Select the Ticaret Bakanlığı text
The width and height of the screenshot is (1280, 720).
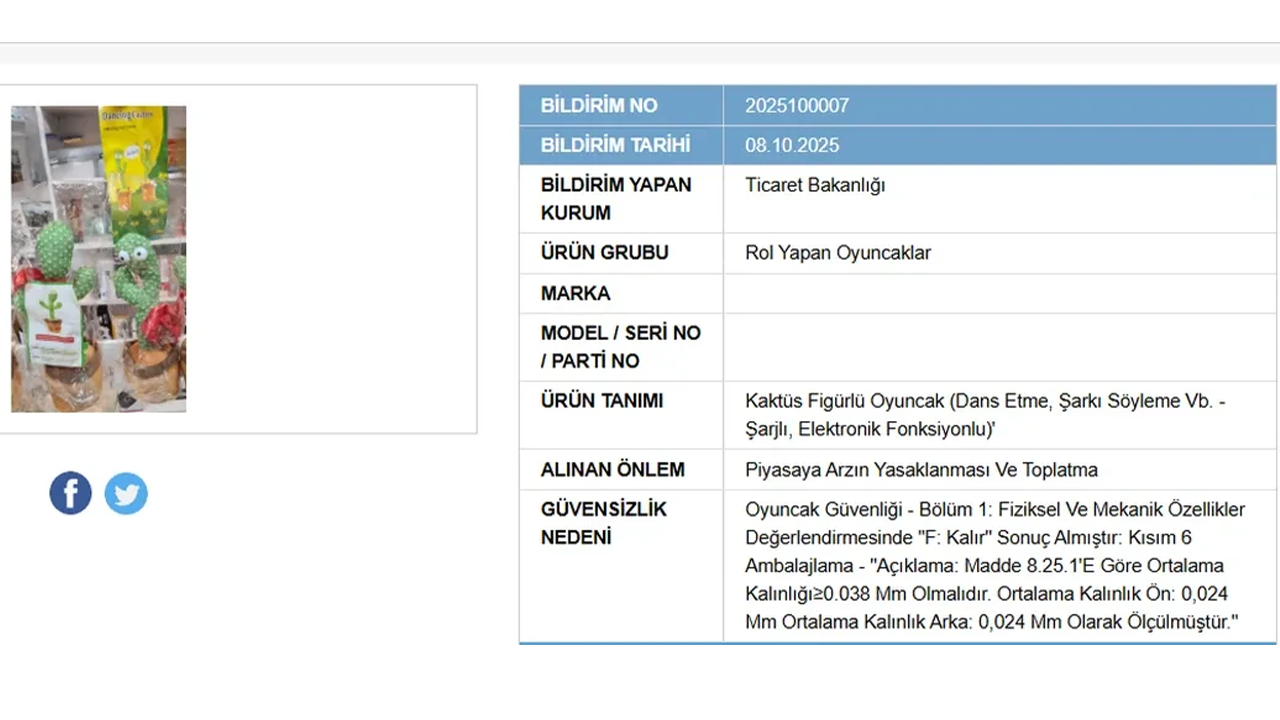click(814, 185)
